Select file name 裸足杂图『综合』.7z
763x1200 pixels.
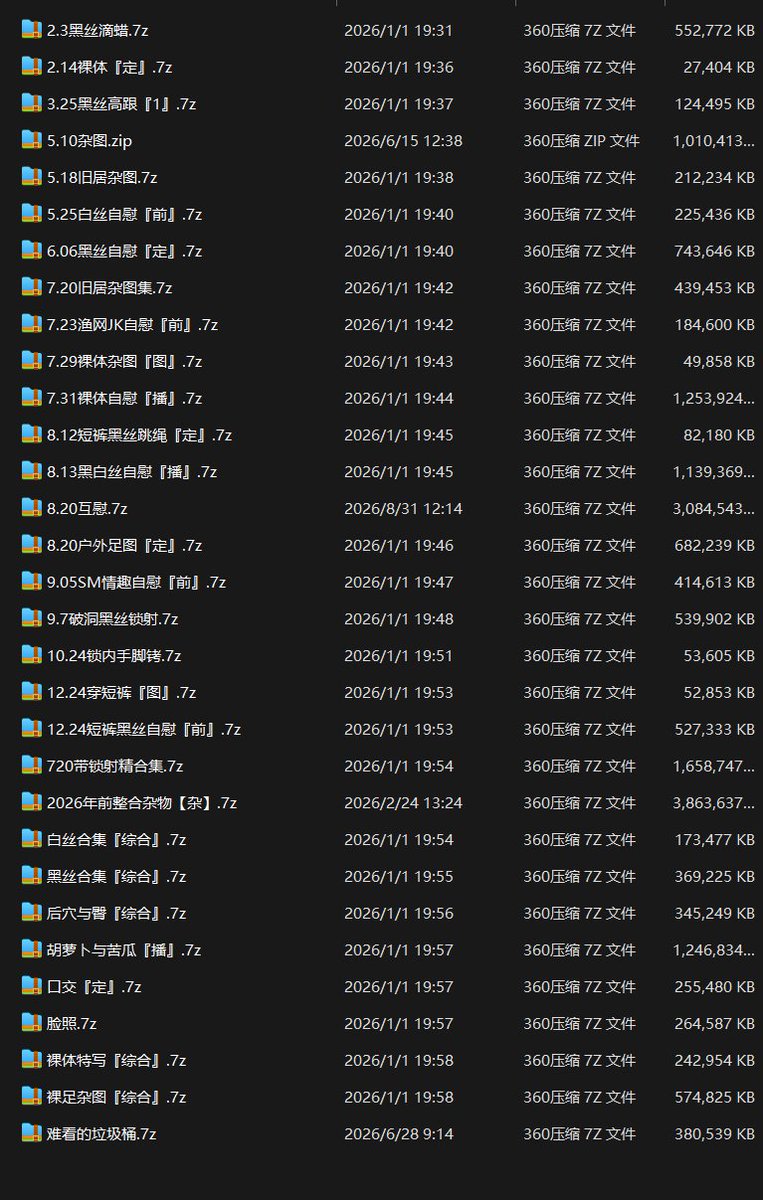[117, 1097]
